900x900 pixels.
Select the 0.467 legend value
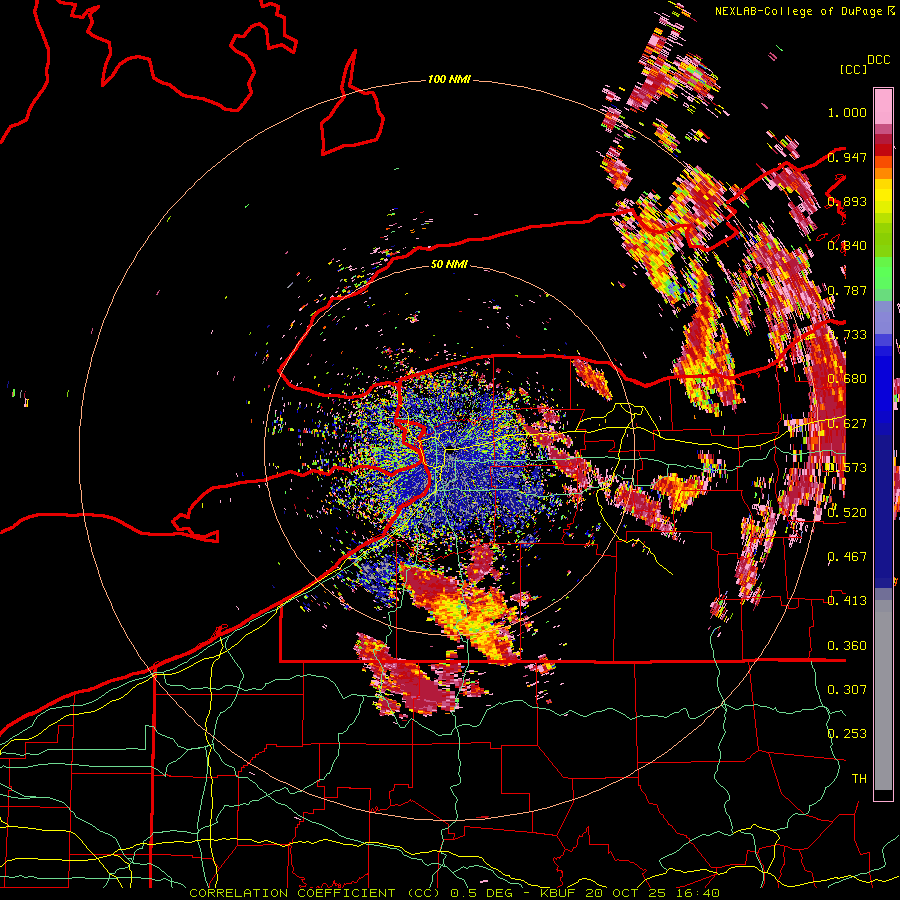(x=847, y=557)
